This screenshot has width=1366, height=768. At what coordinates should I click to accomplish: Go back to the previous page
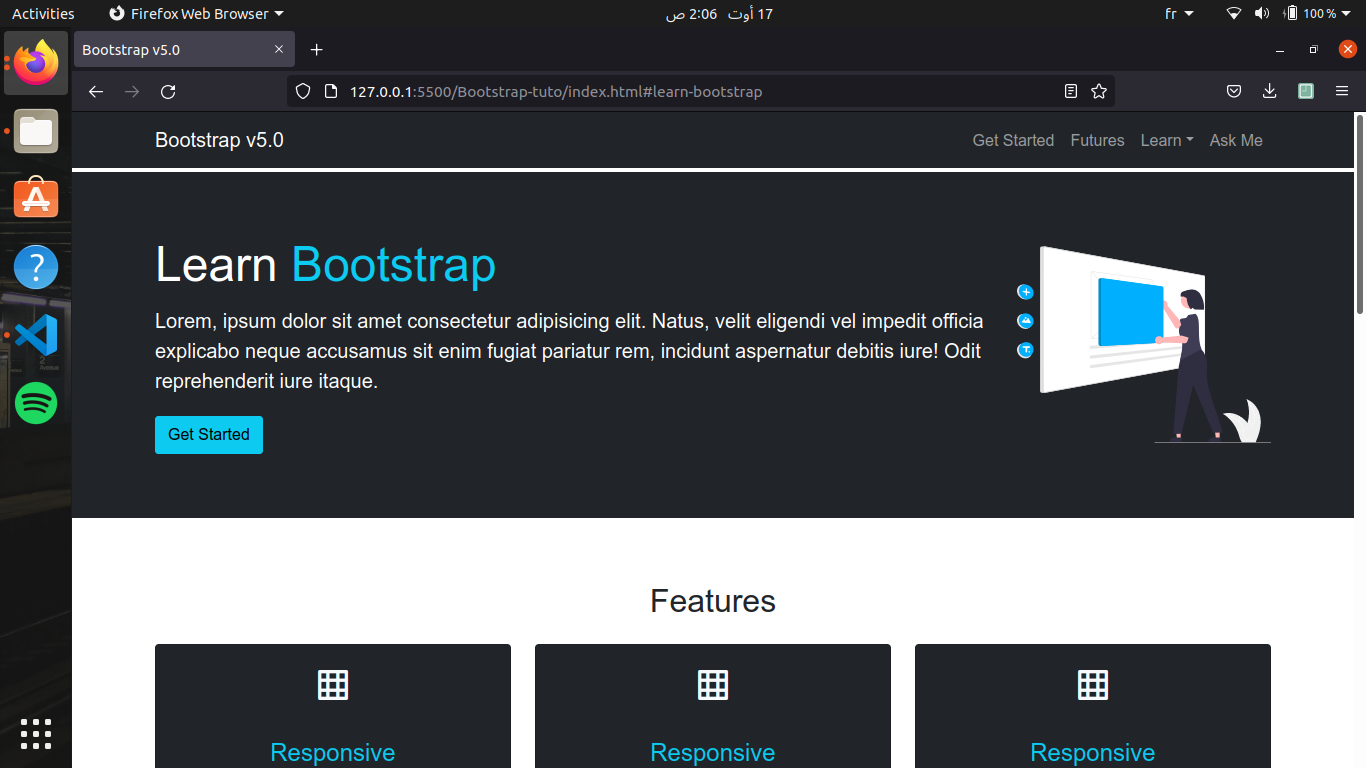96,92
